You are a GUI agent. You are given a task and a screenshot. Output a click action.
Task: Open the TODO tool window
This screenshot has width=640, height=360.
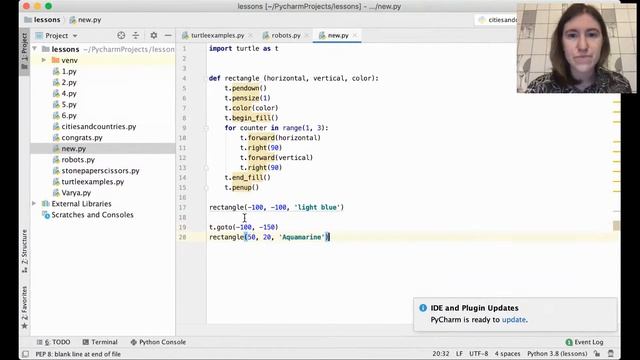coord(53,342)
